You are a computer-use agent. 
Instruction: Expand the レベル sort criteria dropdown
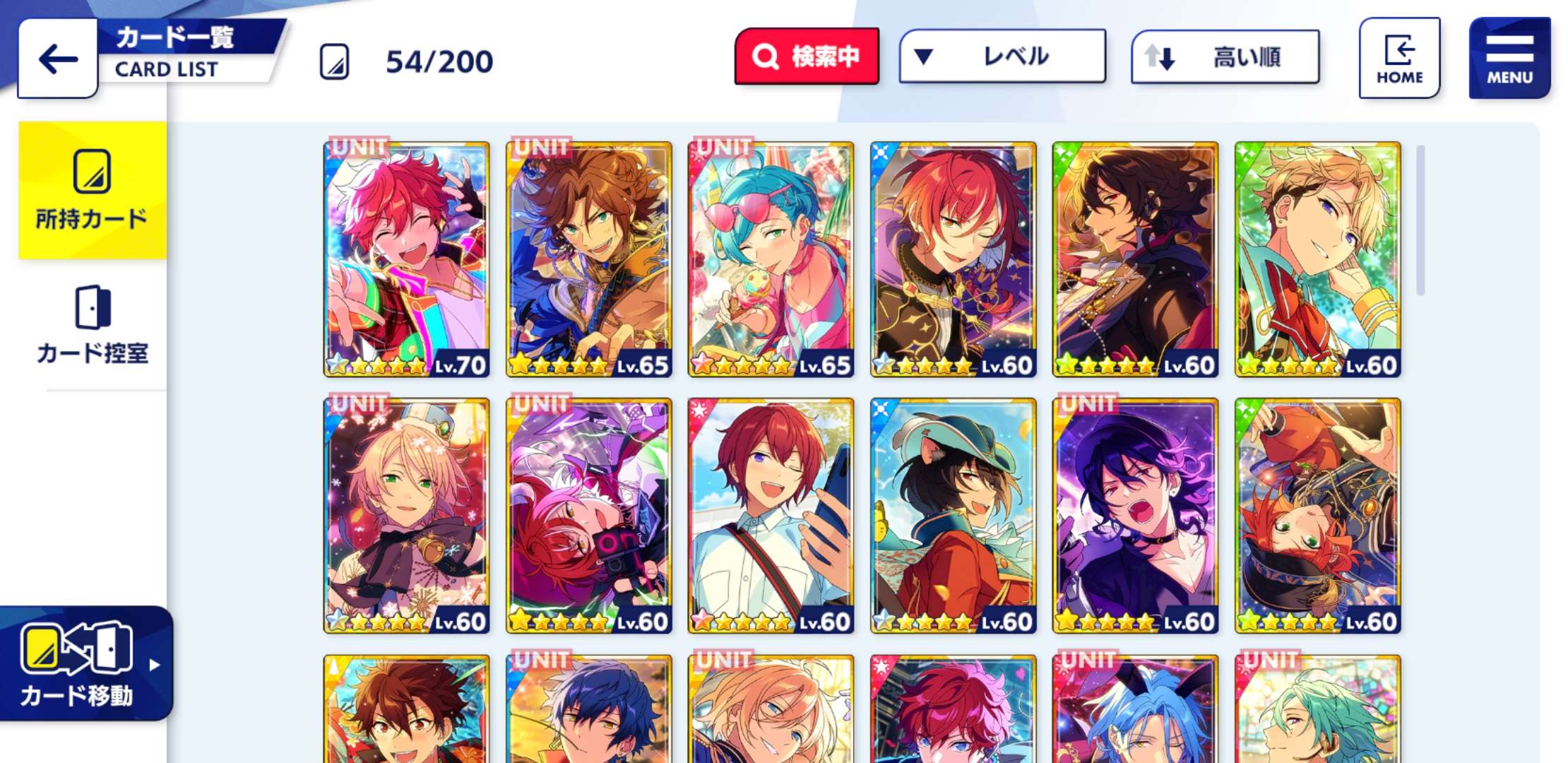pos(1002,57)
